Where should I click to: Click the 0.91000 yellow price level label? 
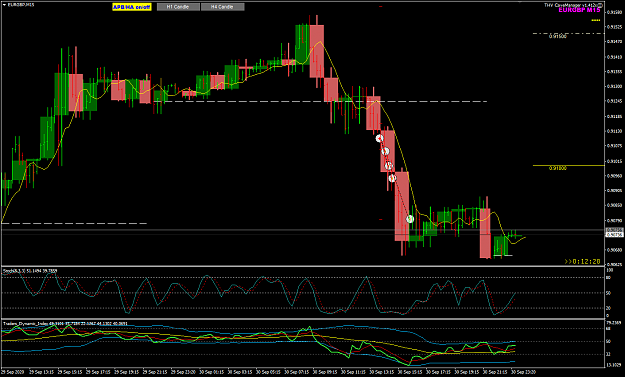click(558, 168)
